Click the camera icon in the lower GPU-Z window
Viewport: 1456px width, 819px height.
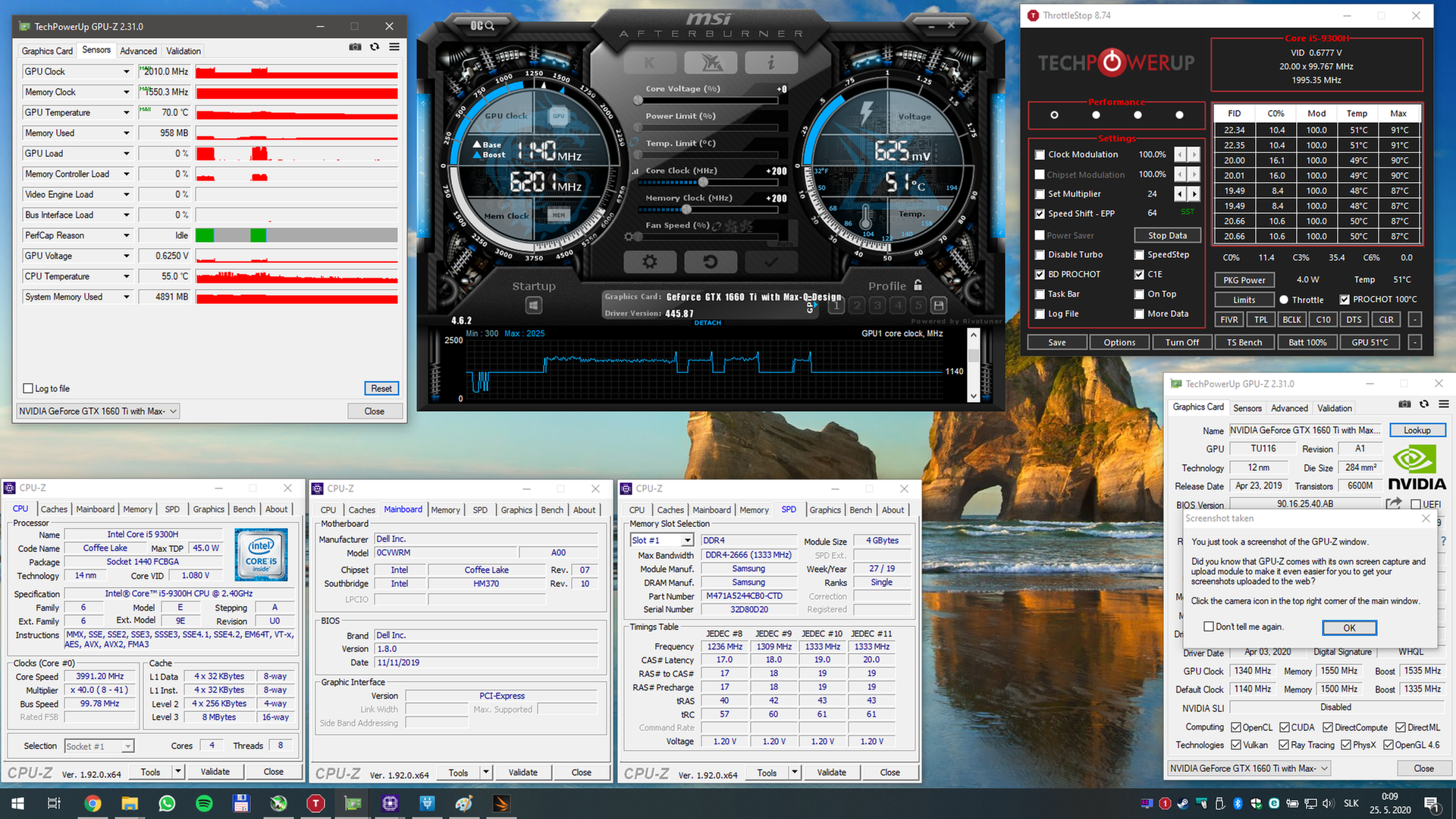[1404, 404]
